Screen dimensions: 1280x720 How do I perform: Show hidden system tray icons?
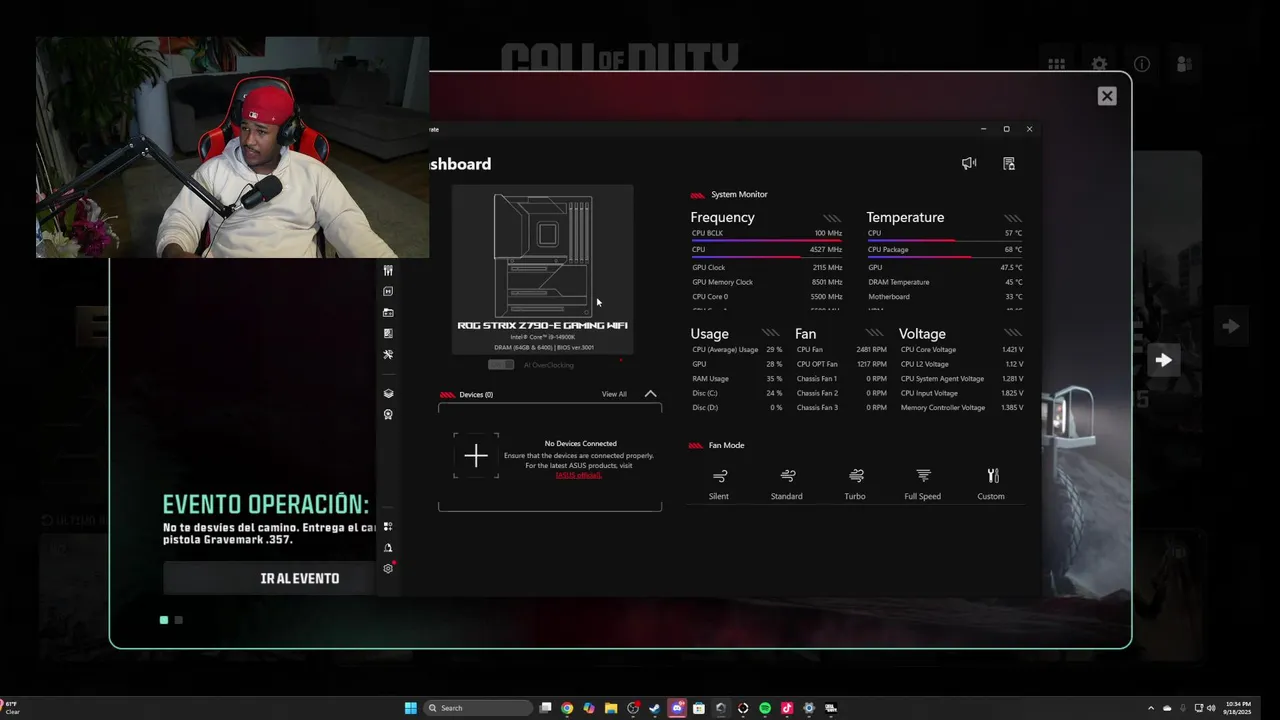click(x=1150, y=708)
